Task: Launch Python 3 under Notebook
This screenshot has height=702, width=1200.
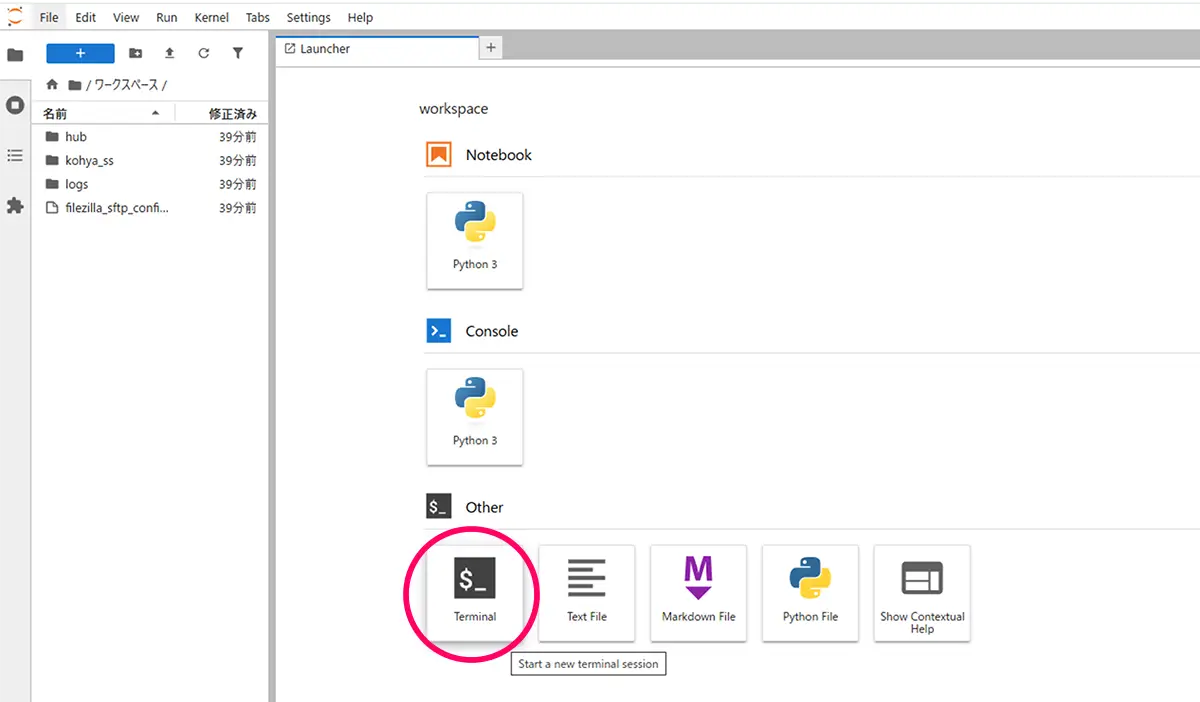Action: [x=475, y=241]
